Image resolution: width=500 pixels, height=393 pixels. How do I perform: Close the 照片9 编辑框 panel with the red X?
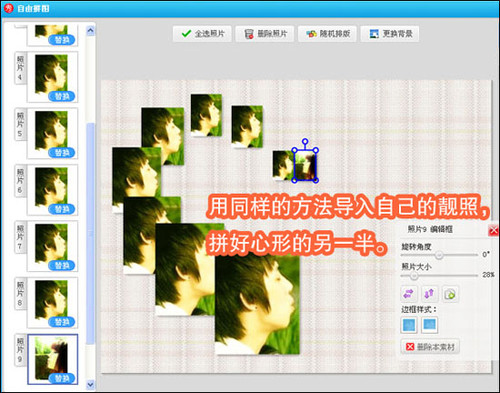494,230
